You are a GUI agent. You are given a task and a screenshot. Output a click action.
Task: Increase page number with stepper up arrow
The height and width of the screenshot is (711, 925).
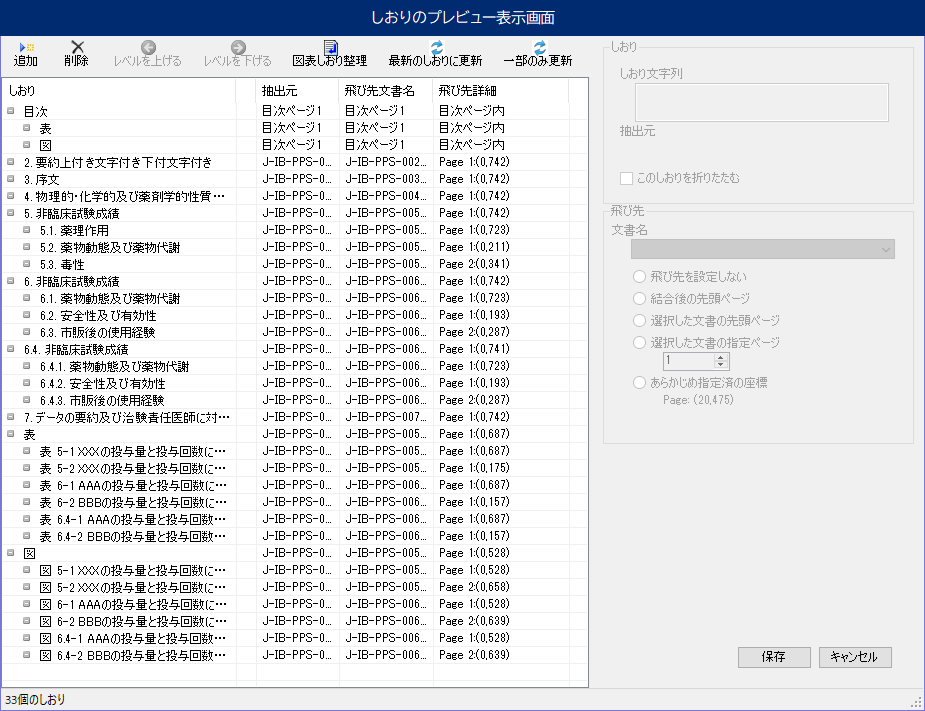click(x=720, y=357)
